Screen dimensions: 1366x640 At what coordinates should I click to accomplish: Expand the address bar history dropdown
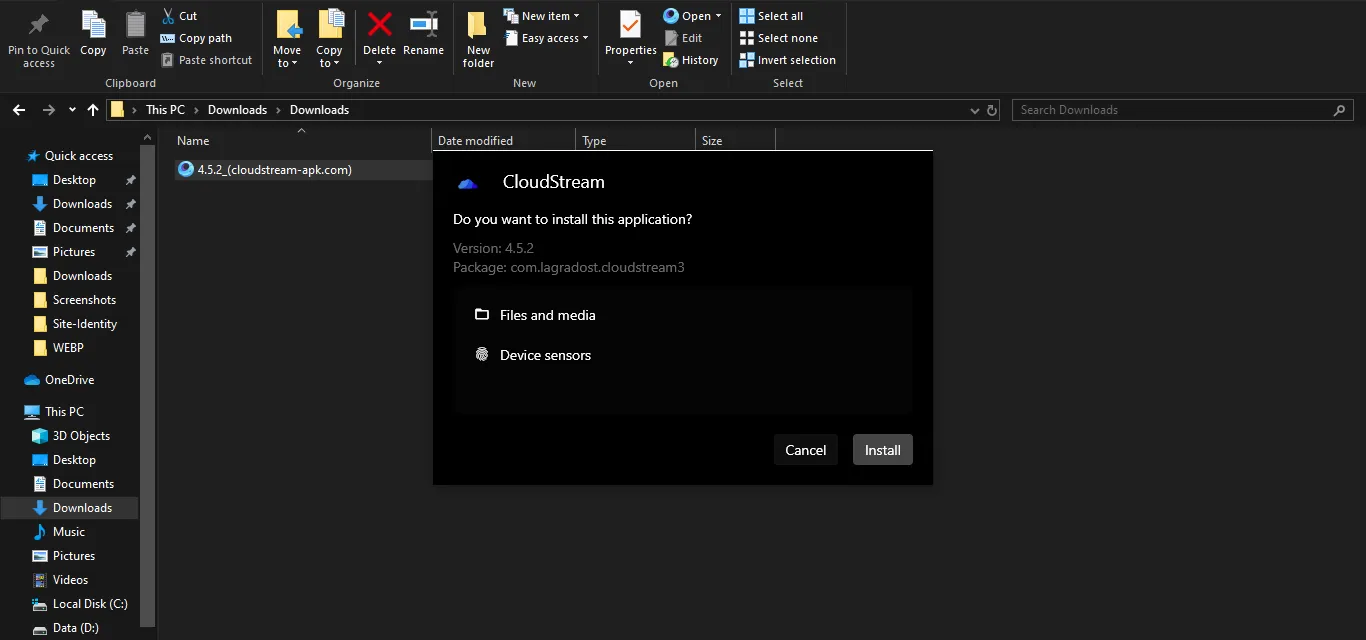pos(975,110)
